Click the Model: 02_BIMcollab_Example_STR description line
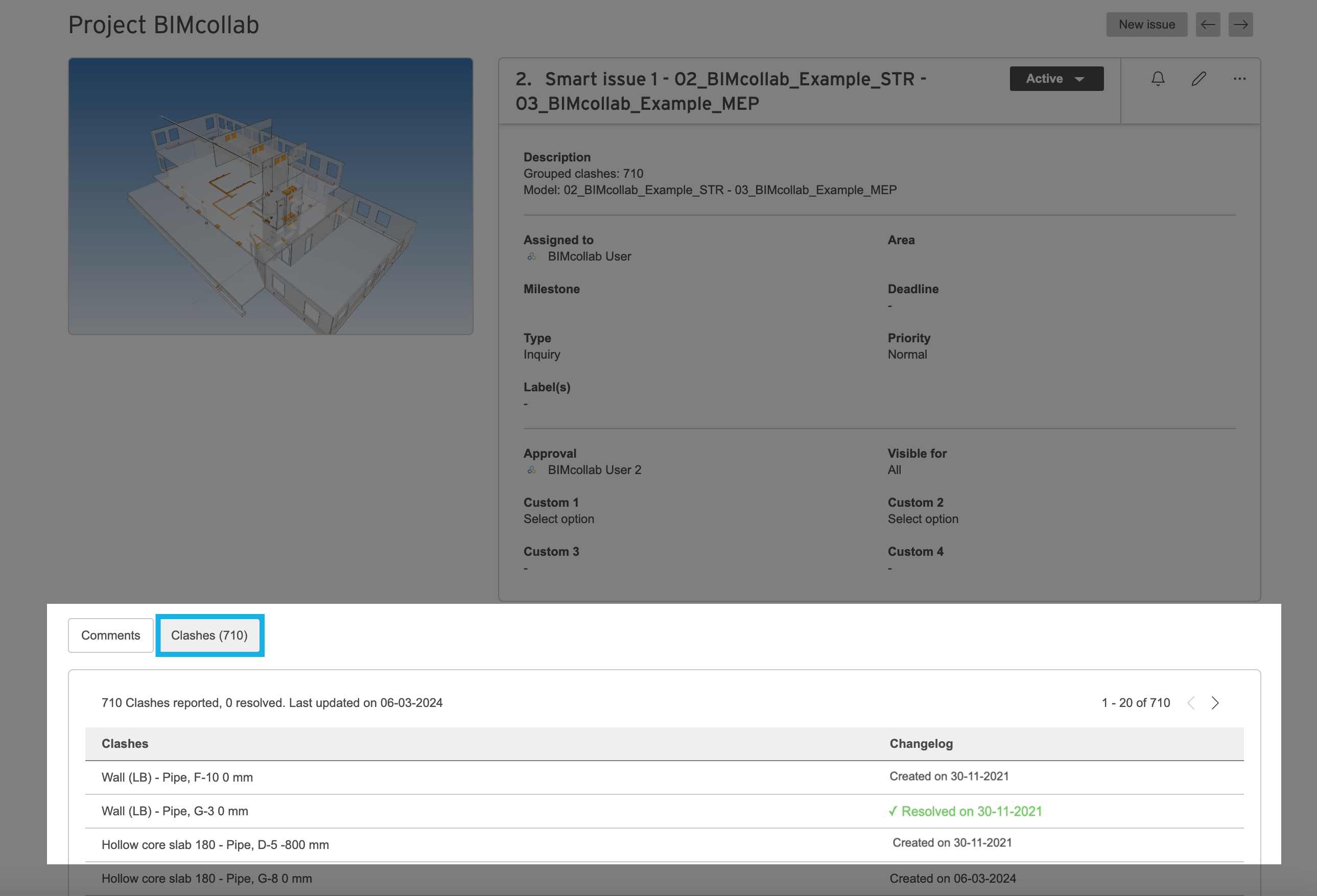The height and width of the screenshot is (896, 1317). [x=710, y=190]
